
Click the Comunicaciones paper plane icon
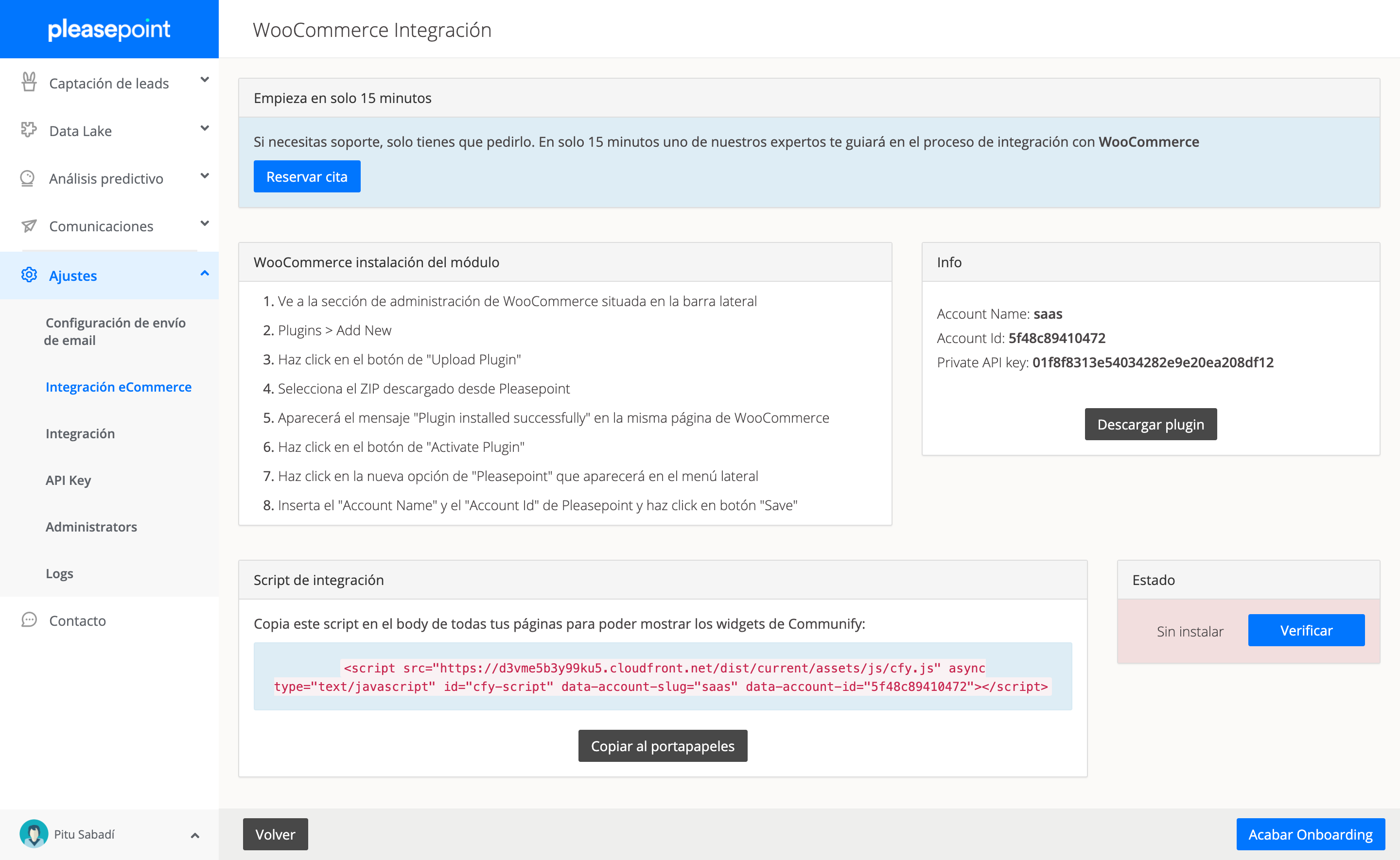click(x=29, y=226)
